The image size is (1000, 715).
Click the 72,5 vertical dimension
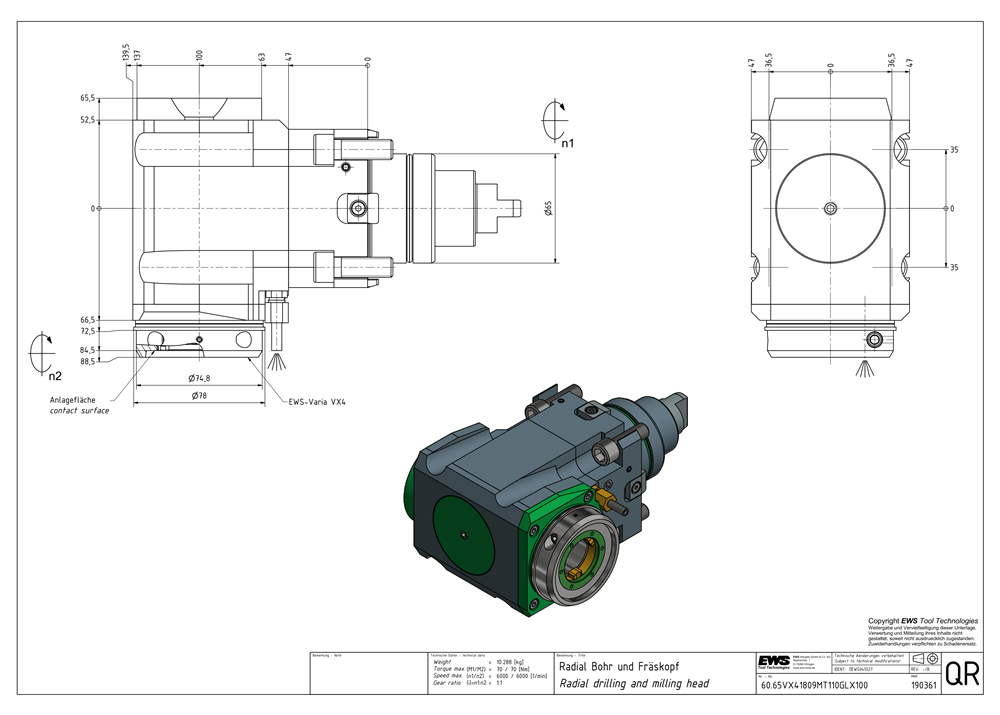[88, 331]
